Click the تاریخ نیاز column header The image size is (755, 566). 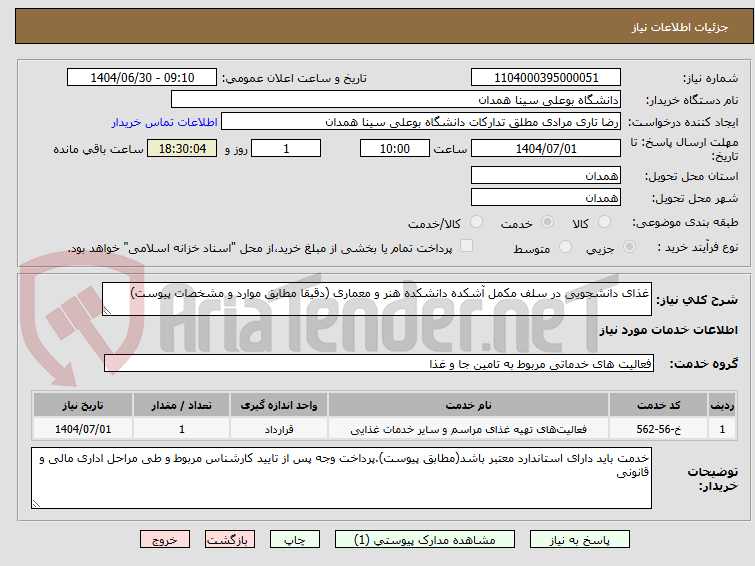pos(83,405)
